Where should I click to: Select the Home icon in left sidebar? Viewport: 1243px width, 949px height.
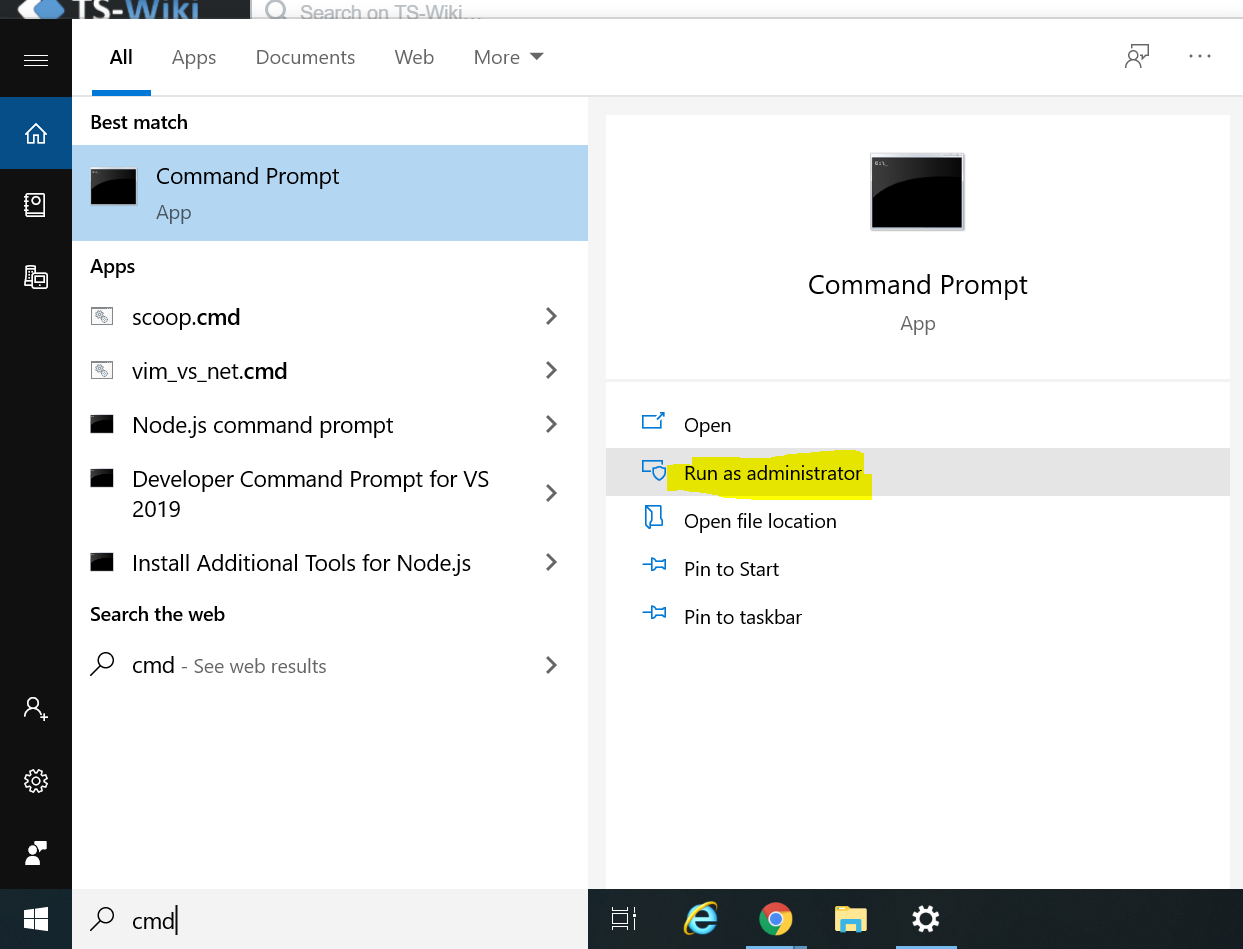point(36,133)
